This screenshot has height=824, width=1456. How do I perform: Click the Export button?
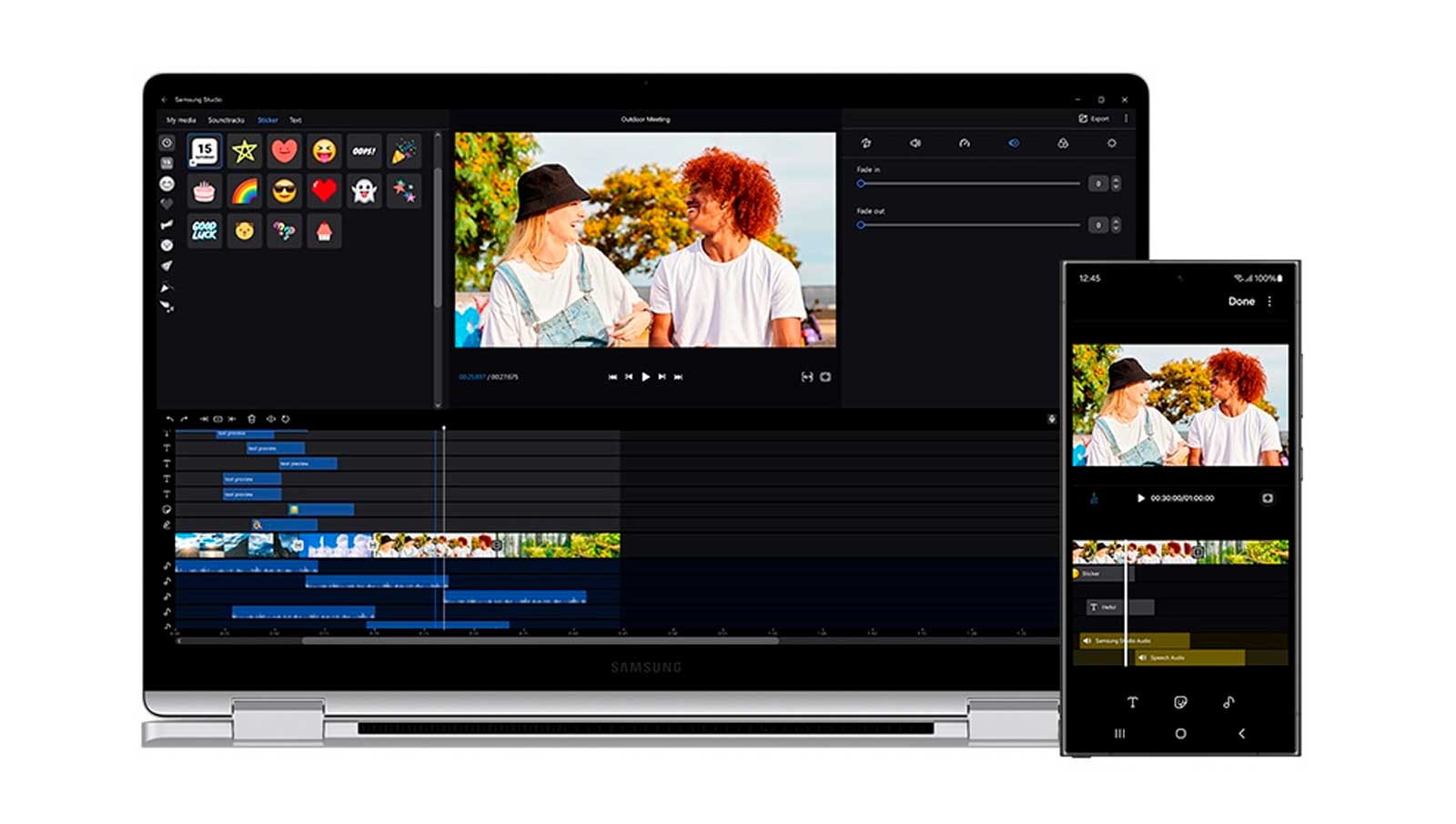[1095, 118]
